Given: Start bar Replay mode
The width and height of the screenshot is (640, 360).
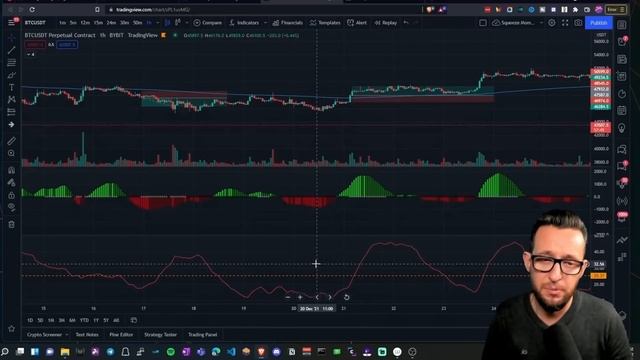Looking at the screenshot, I should point(386,23).
